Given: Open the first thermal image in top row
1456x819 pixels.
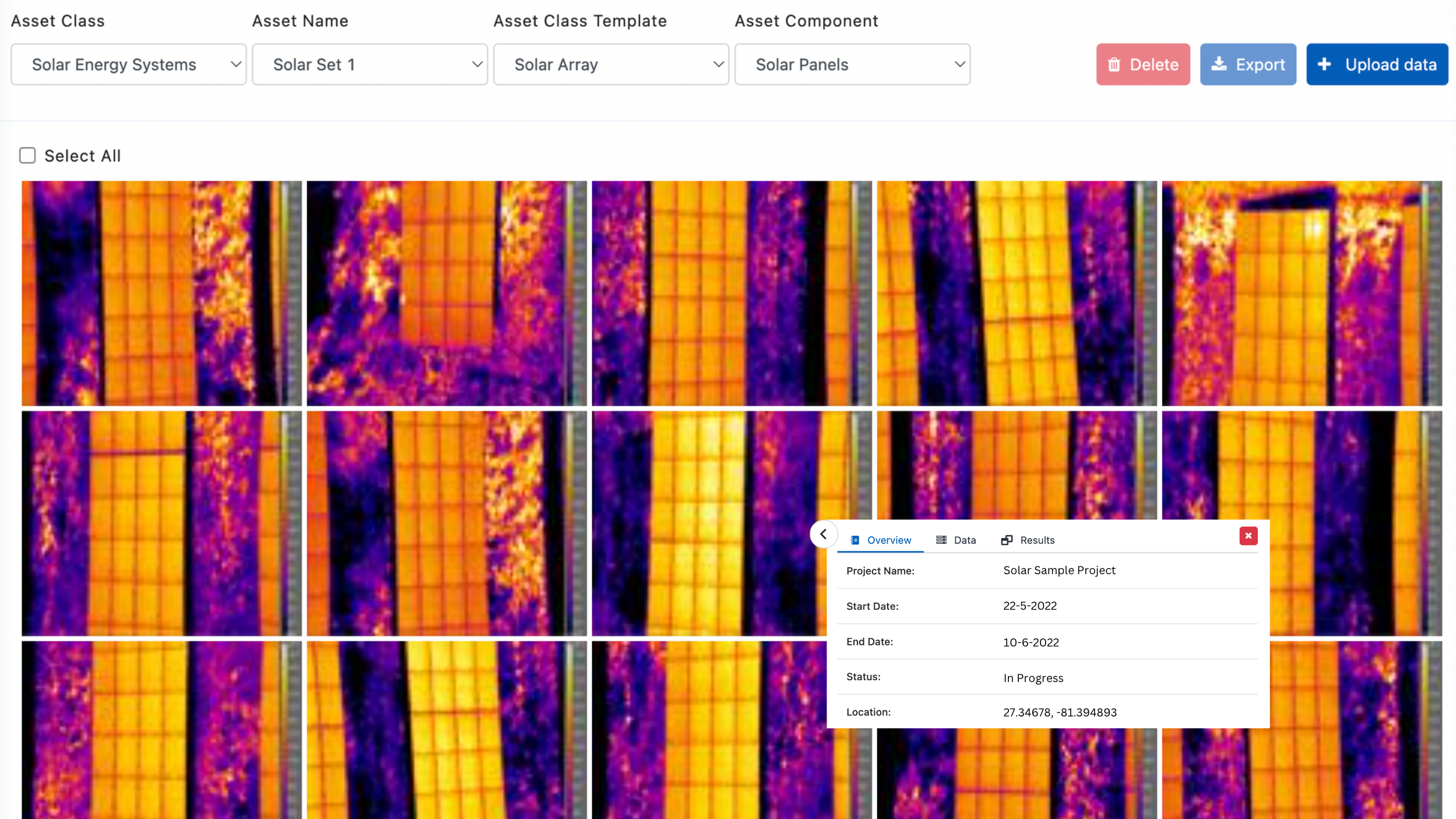Looking at the screenshot, I should tap(161, 293).
